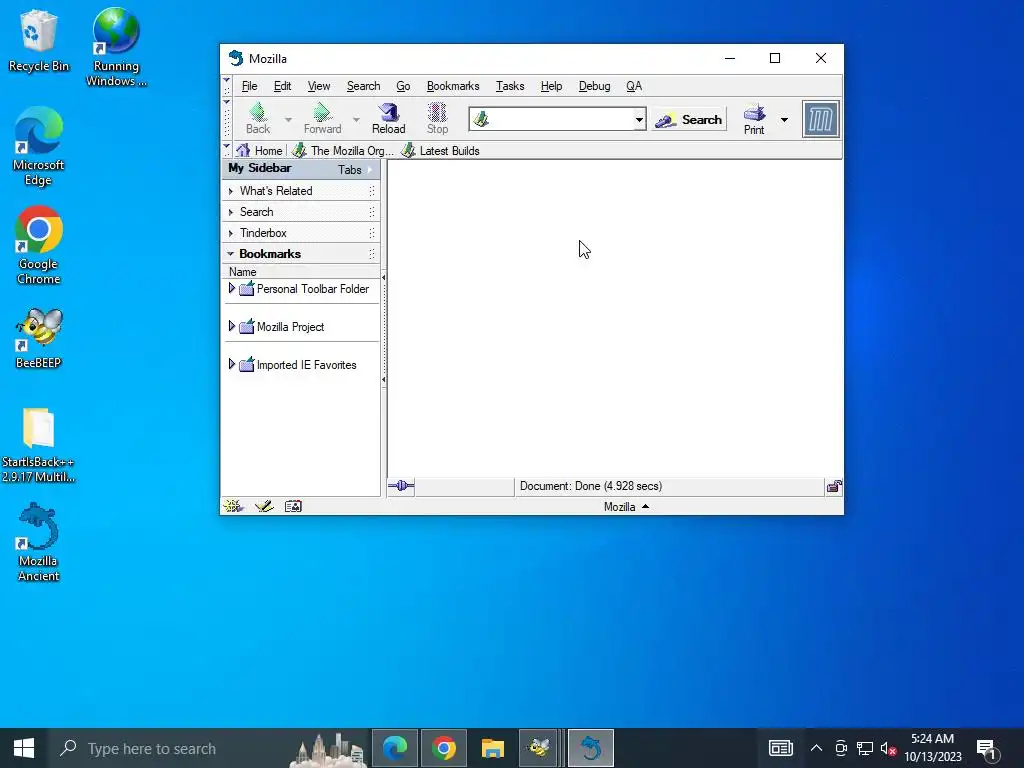Open the Back button history dropdown arrow

(x=288, y=120)
